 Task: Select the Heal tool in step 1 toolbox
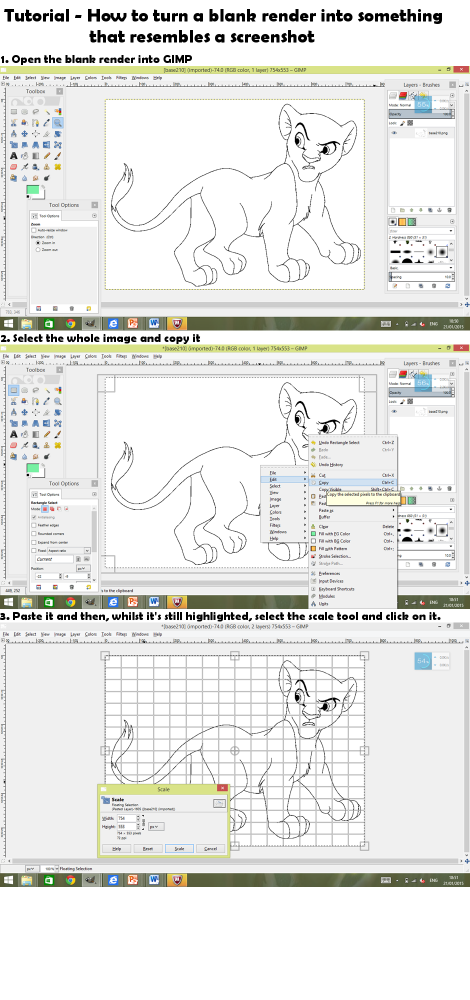57,167
